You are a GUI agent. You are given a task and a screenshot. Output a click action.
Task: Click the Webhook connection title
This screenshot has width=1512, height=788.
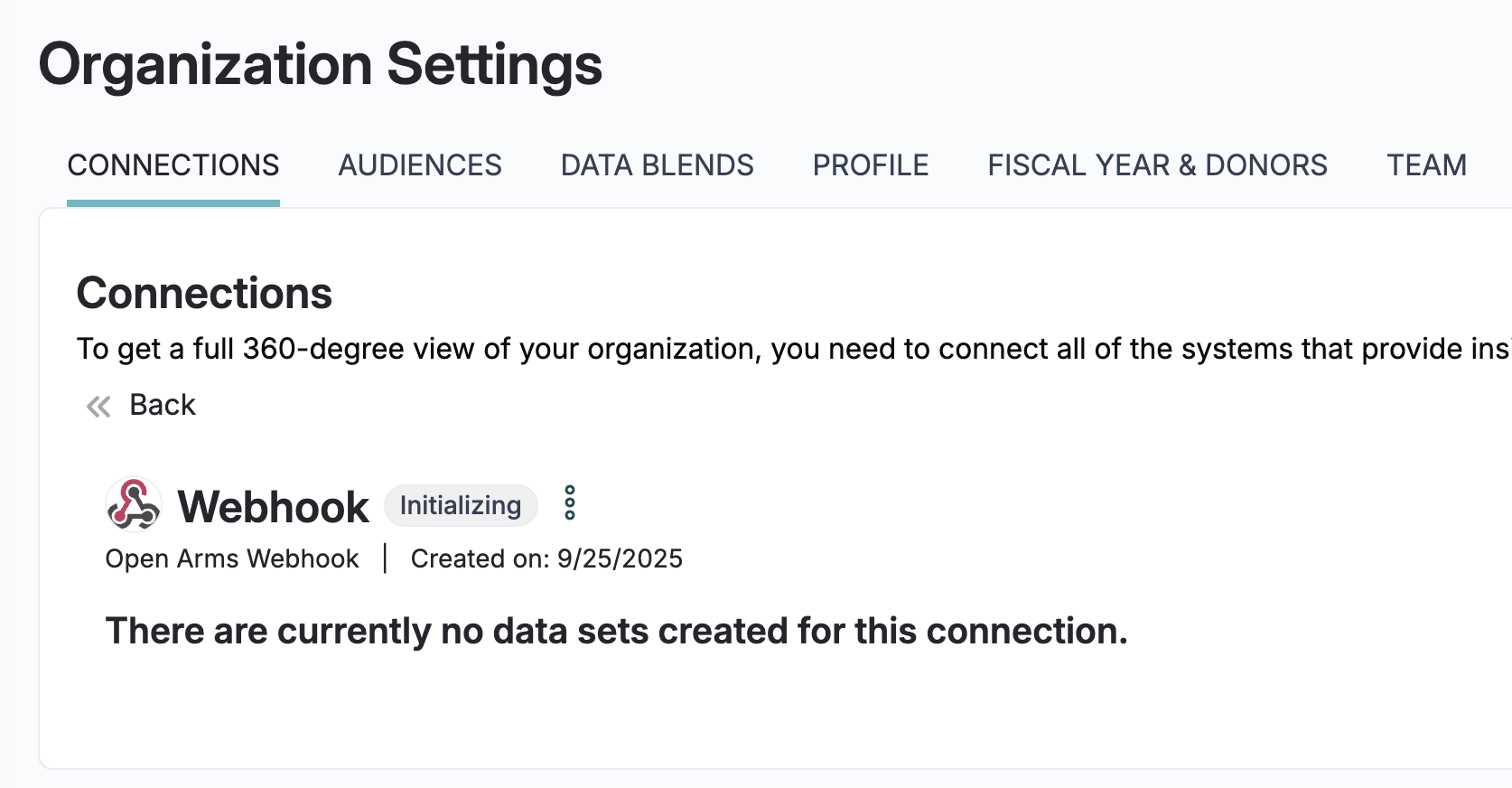tap(273, 507)
